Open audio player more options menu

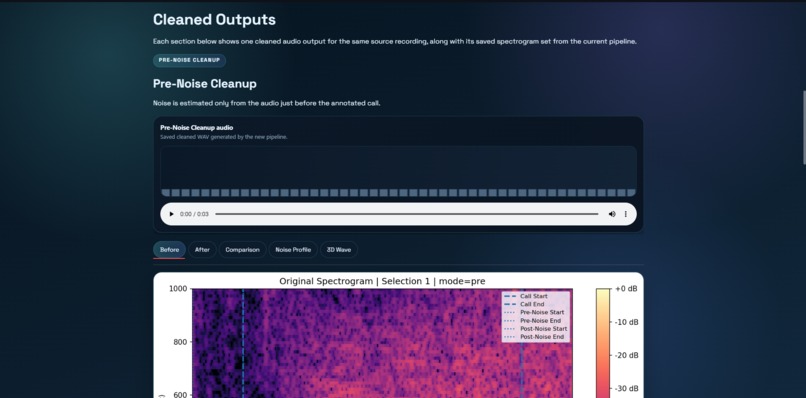coord(626,214)
